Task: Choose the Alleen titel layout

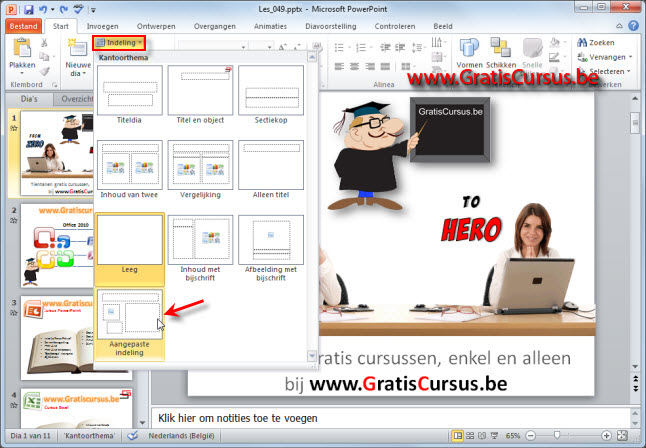Action: [x=271, y=169]
